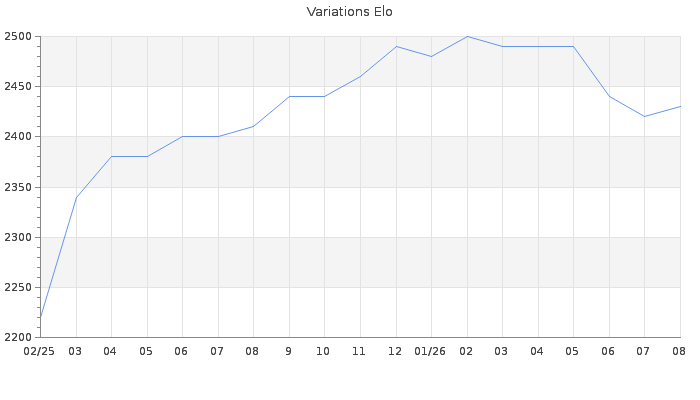Click the line peak at 02 reaching 2500
Viewport: 700px width, 400px height.
tap(467, 37)
